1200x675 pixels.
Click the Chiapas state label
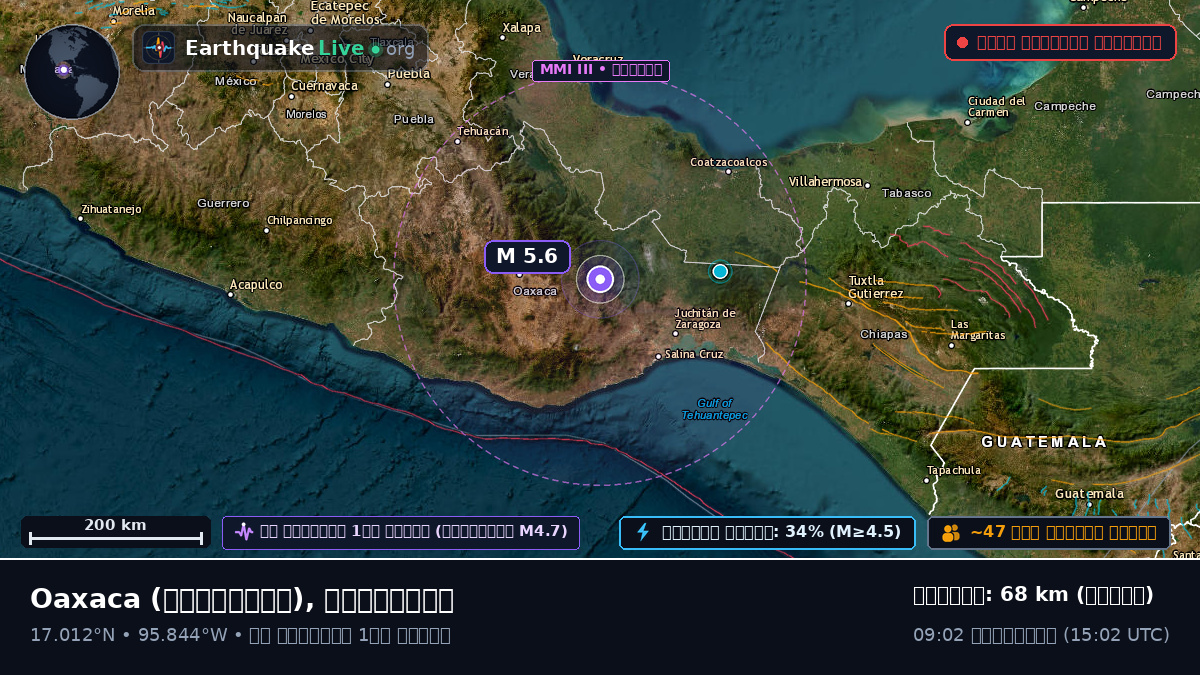884,334
